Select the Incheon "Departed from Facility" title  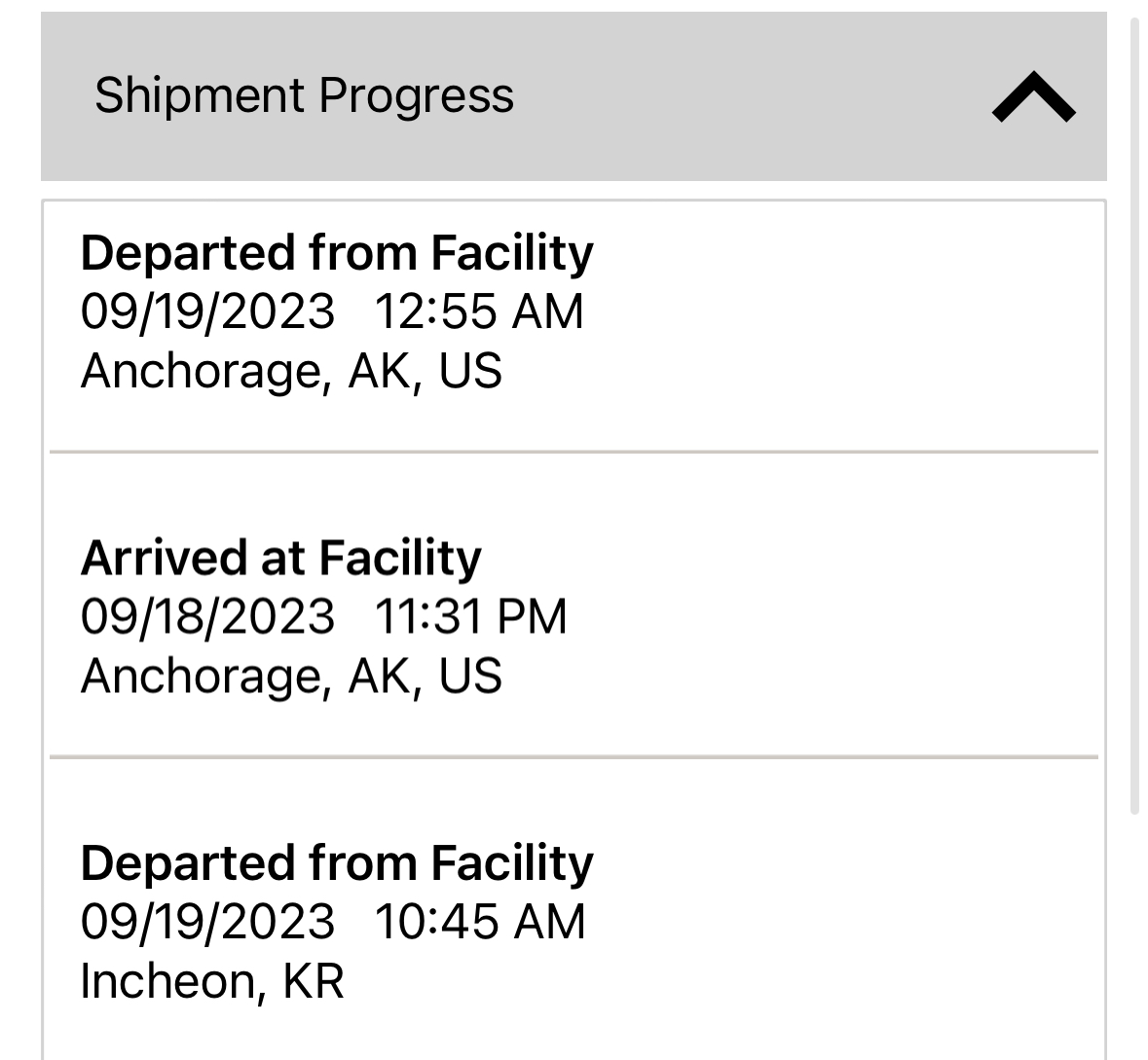337,863
